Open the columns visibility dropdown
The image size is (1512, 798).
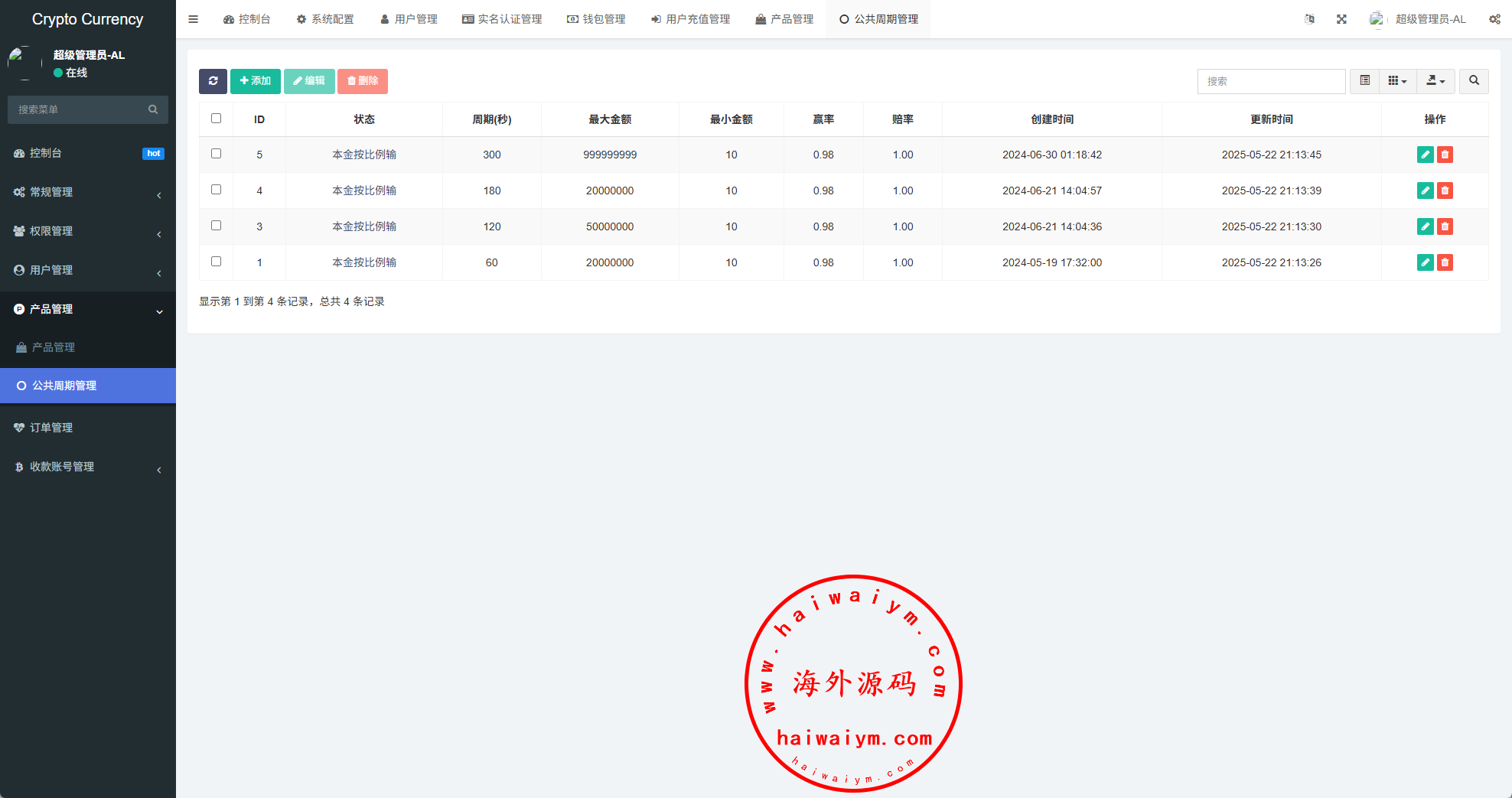[1397, 81]
